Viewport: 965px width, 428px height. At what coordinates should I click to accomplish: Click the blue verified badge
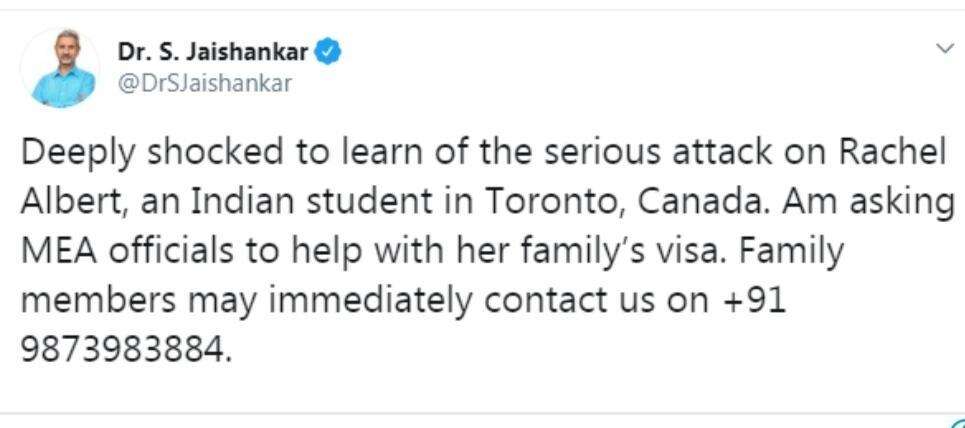[x=328, y=52]
